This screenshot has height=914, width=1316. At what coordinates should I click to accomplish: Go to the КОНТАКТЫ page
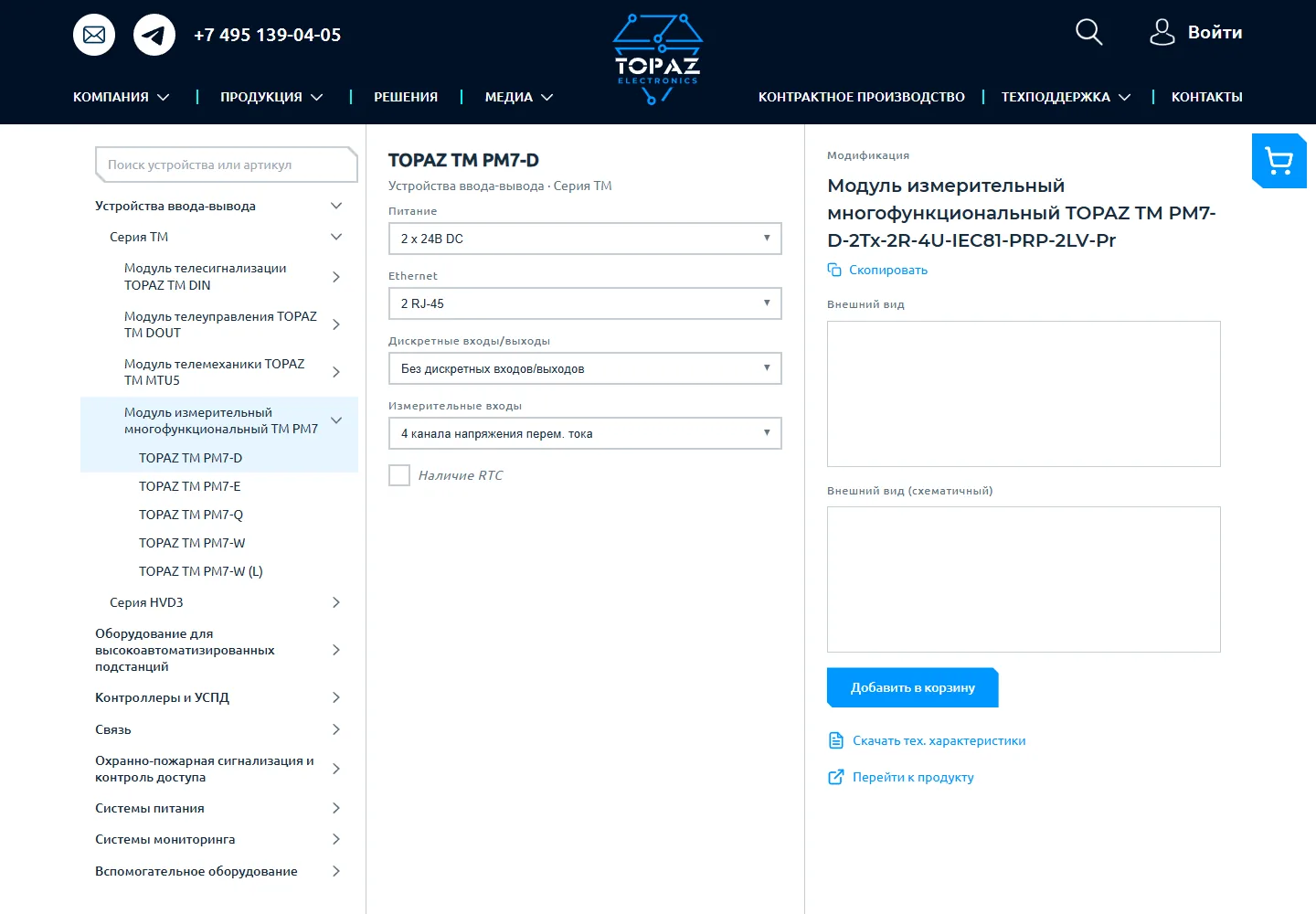[1207, 97]
